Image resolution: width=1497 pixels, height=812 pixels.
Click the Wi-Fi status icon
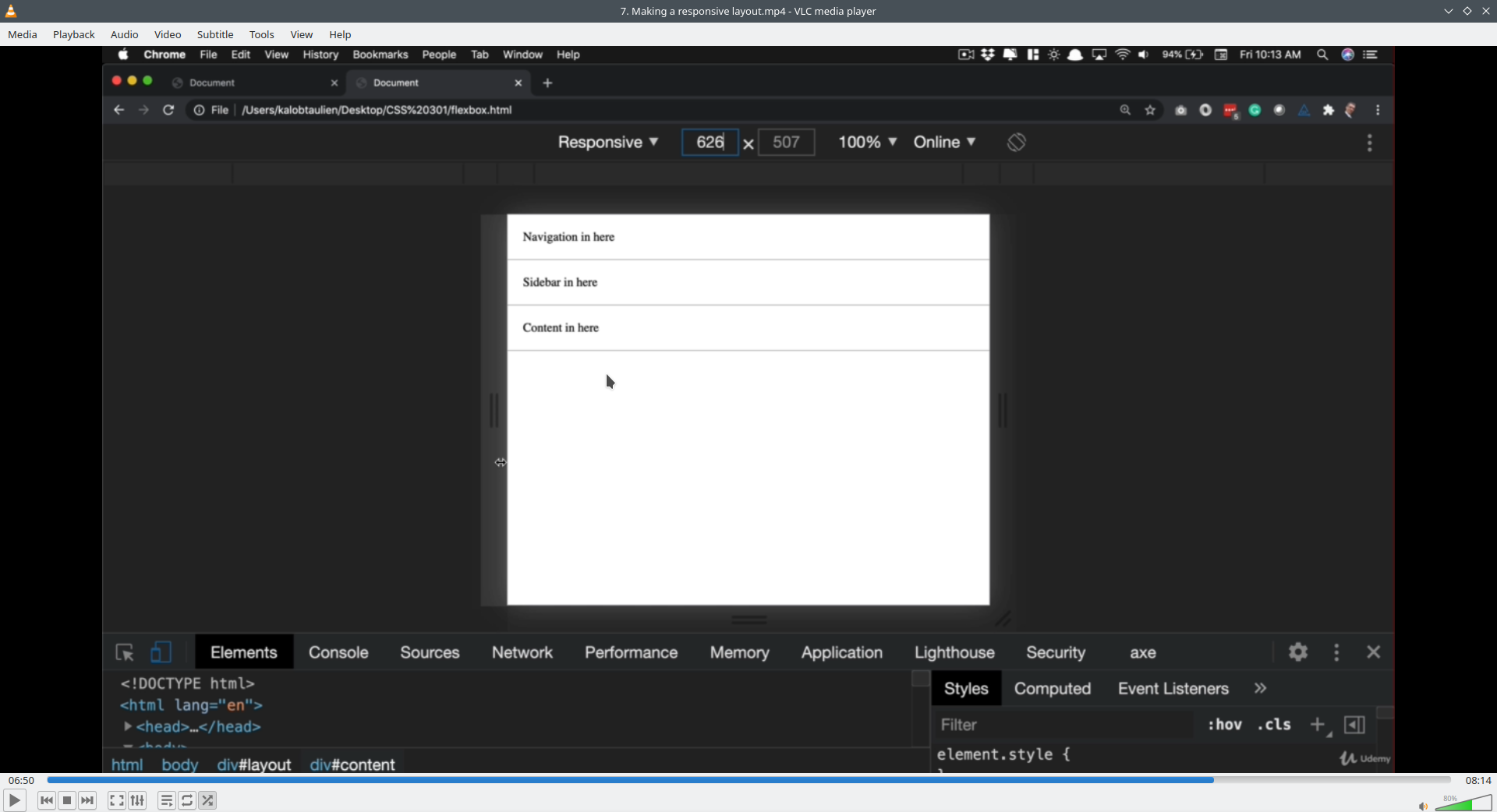(1123, 55)
